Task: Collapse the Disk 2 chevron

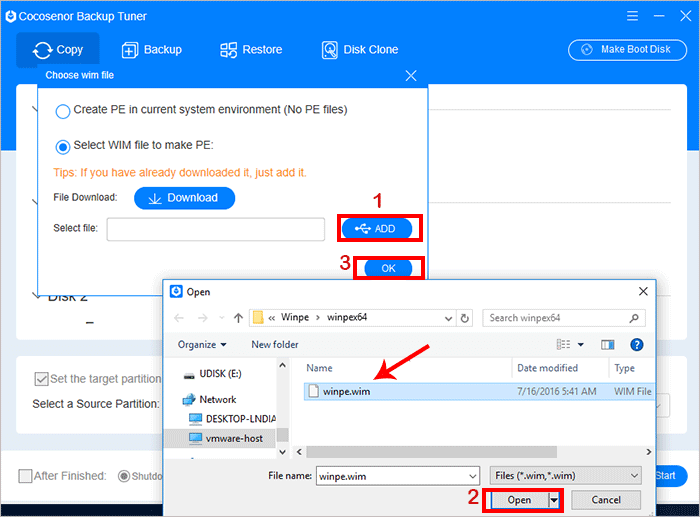Action: click(x=36, y=295)
